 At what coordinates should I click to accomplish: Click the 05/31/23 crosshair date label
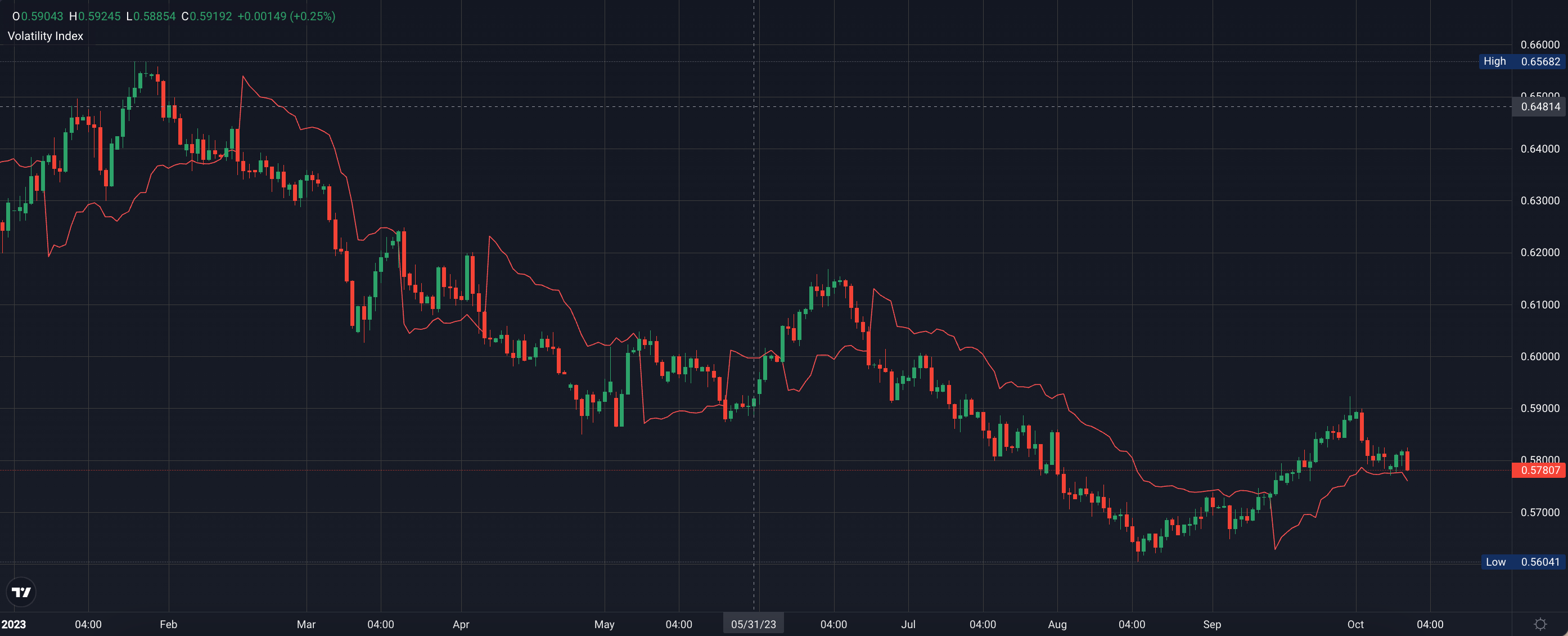point(754,624)
